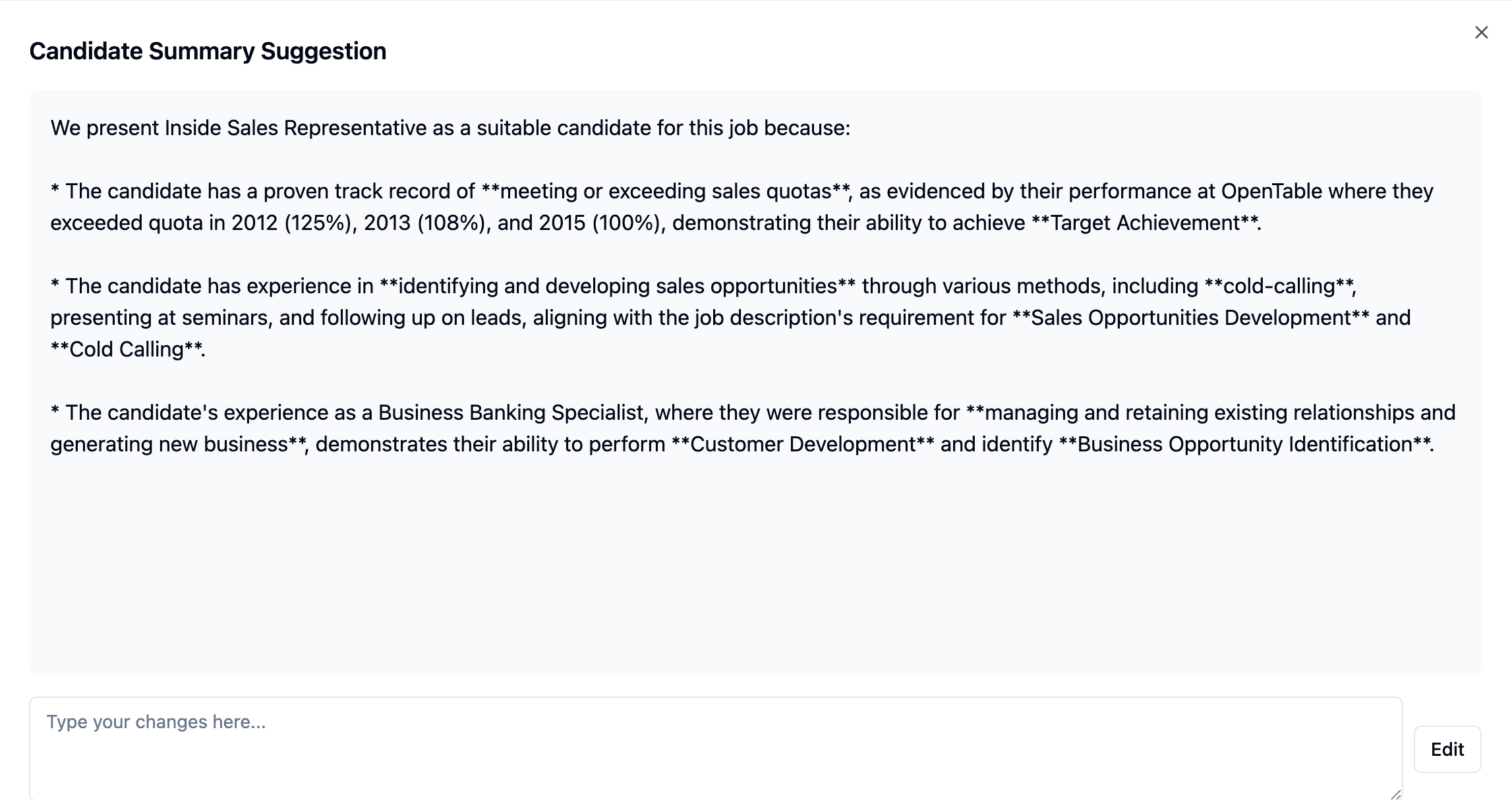Click the "Customer Development" keyword

[x=802, y=444]
